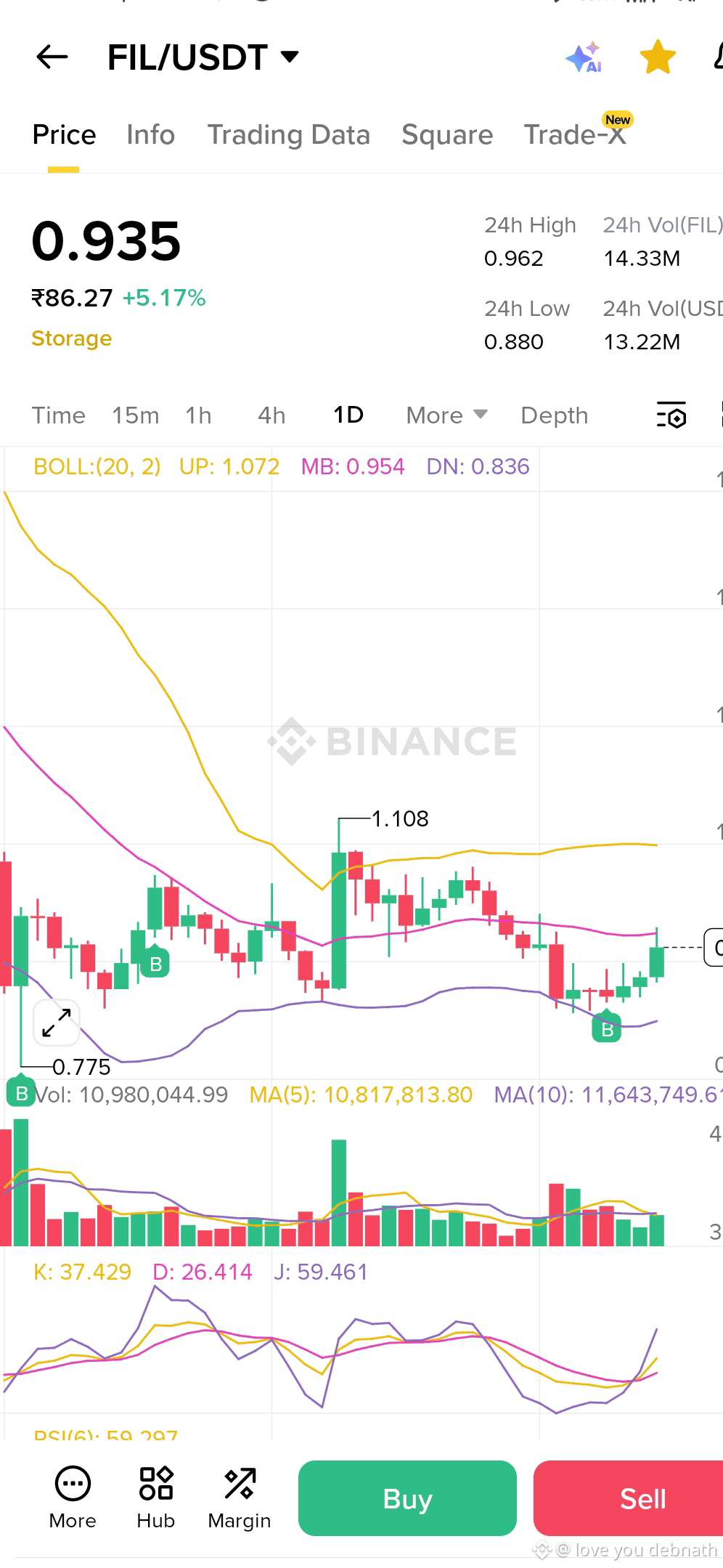Image resolution: width=723 pixels, height=1568 pixels.
Task: Open the Trading Data tab
Action: [288, 135]
